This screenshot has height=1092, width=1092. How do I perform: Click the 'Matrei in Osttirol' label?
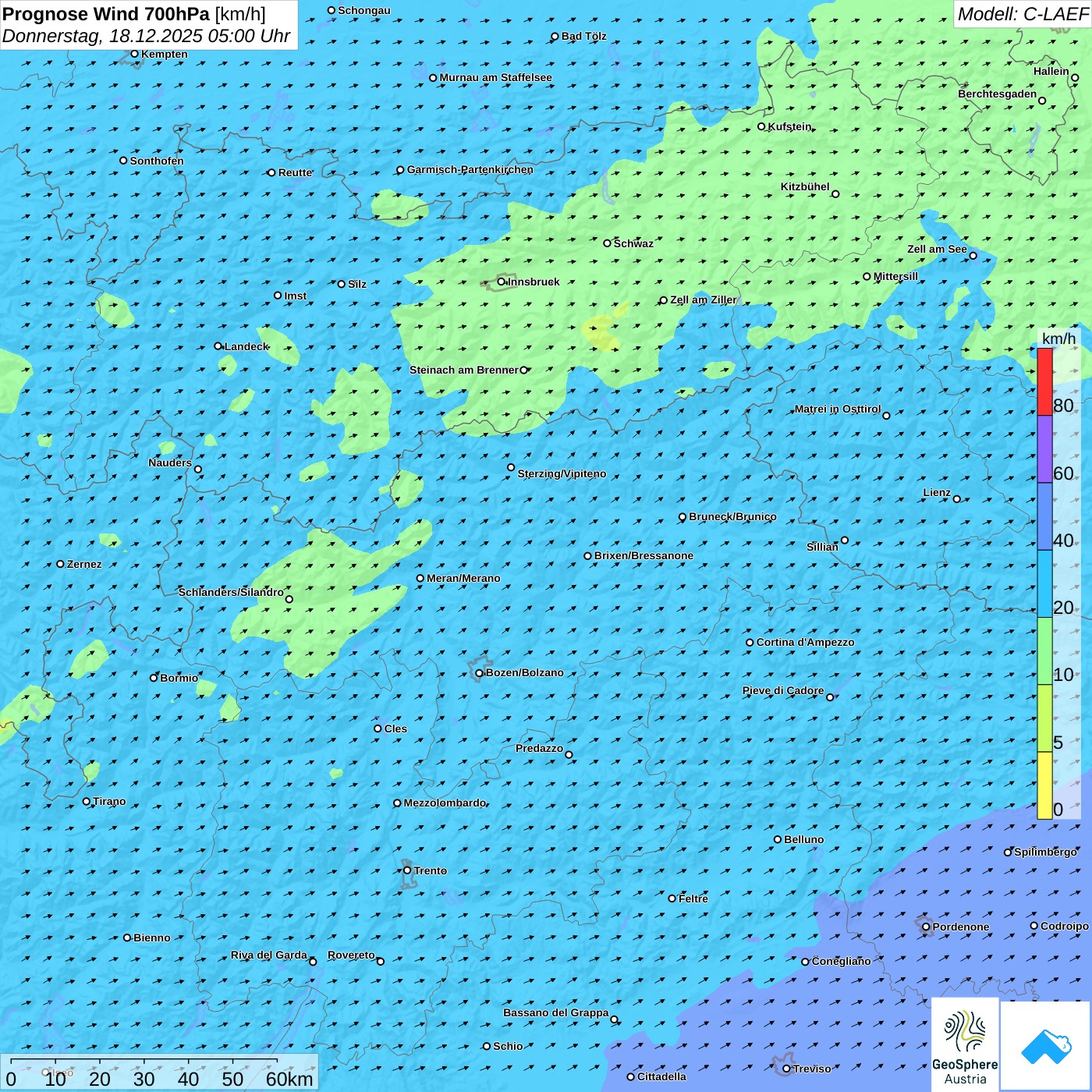point(838,409)
